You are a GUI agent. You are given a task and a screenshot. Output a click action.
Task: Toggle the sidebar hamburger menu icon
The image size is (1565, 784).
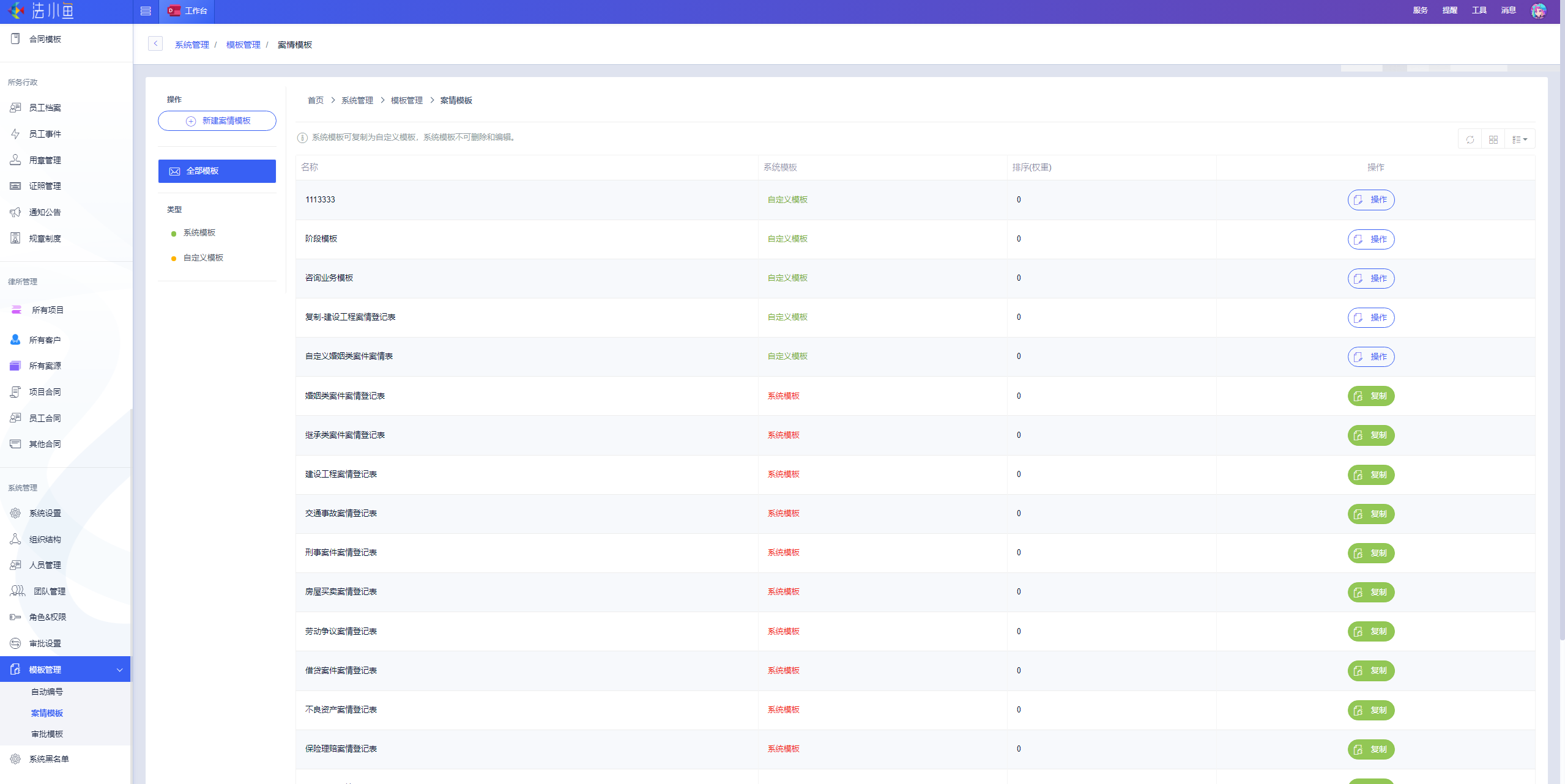coord(146,11)
